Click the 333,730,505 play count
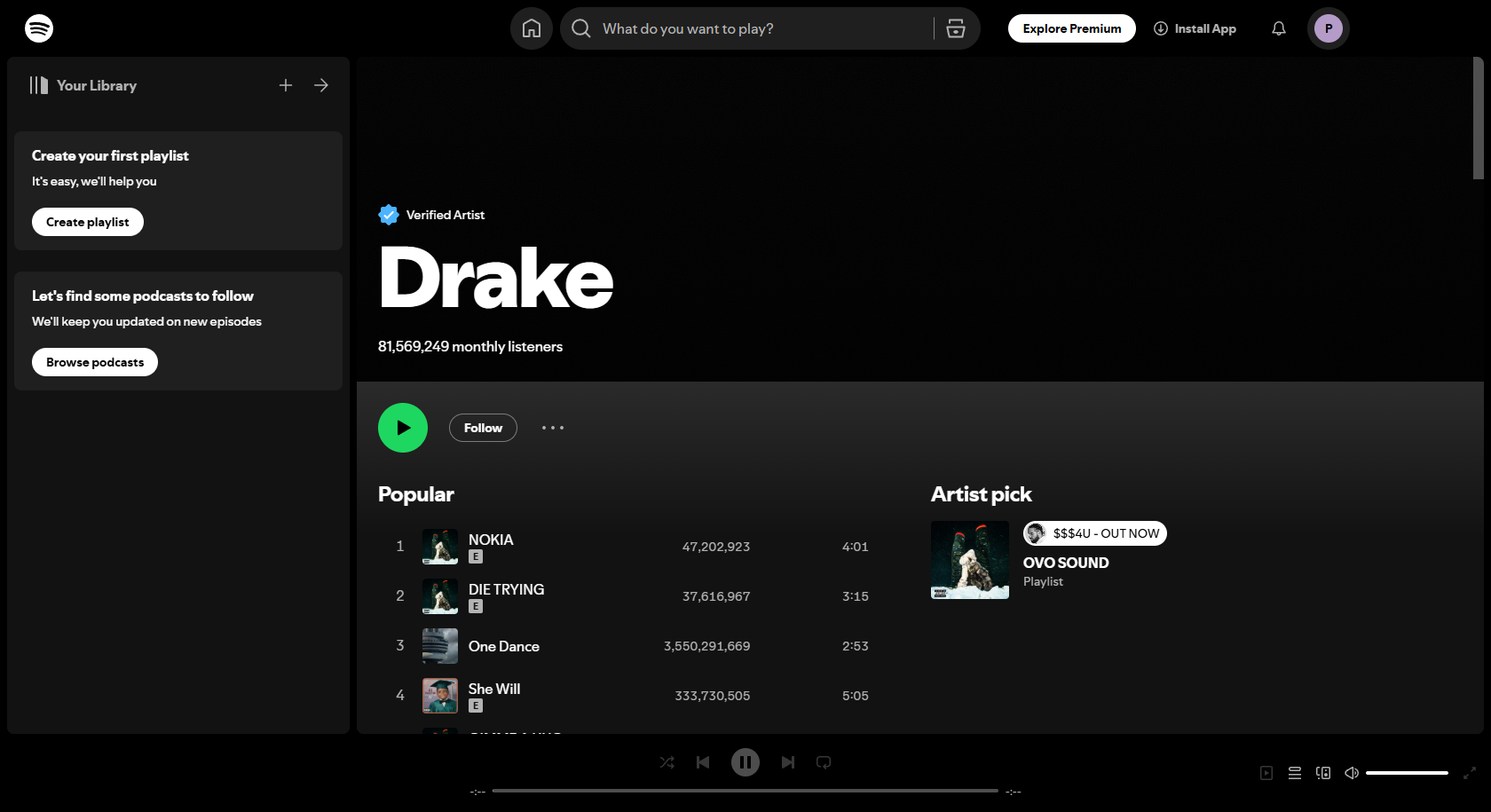The image size is (1491, 812). 713,696
